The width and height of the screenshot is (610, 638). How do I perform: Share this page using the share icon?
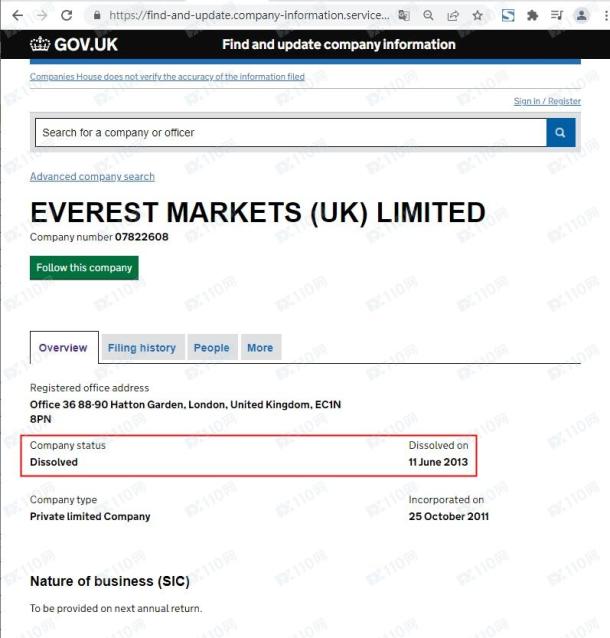click(x=453, y=16)
